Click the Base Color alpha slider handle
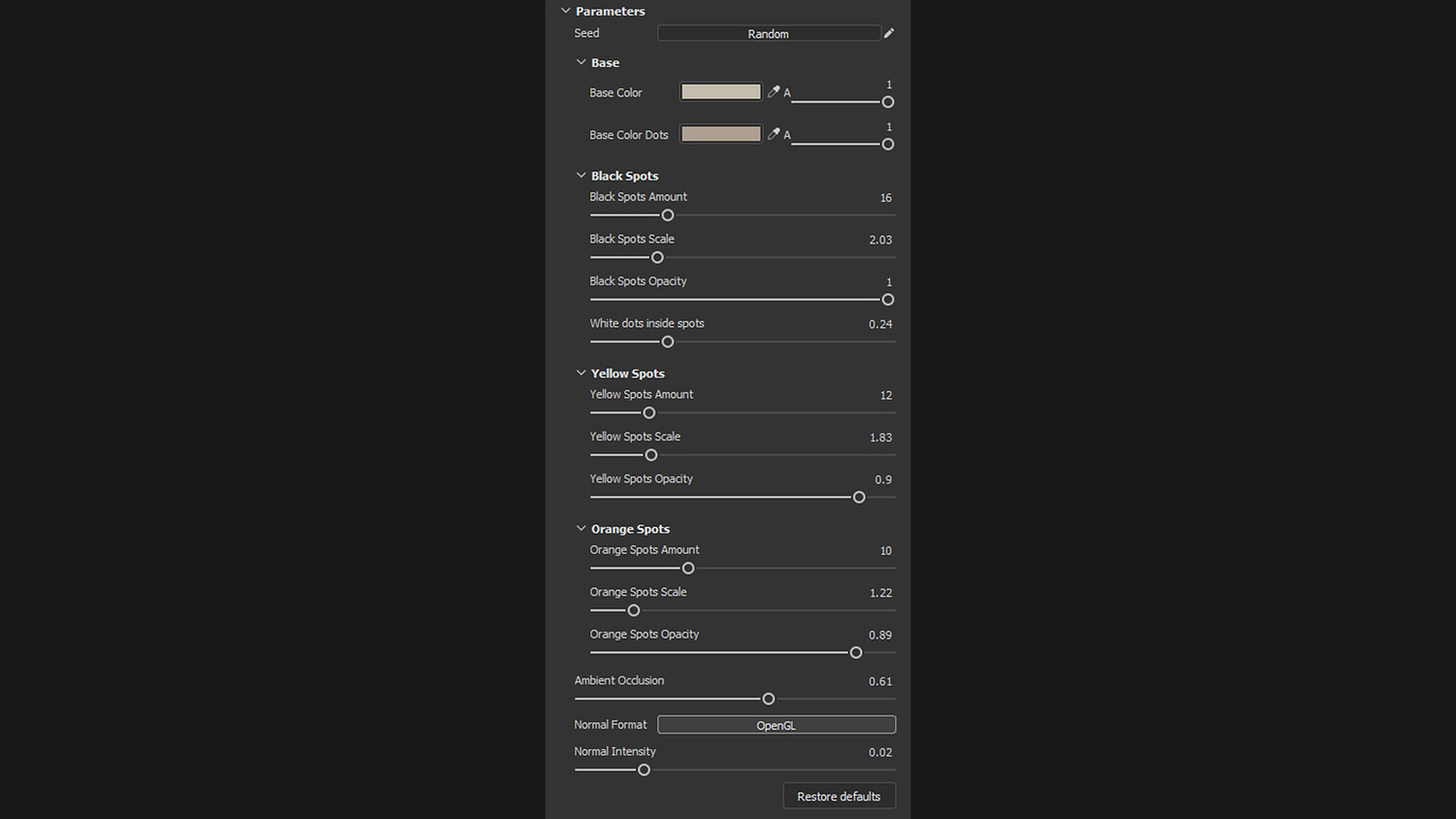Viewport: 1456px width, 819px height. point(887,102)
